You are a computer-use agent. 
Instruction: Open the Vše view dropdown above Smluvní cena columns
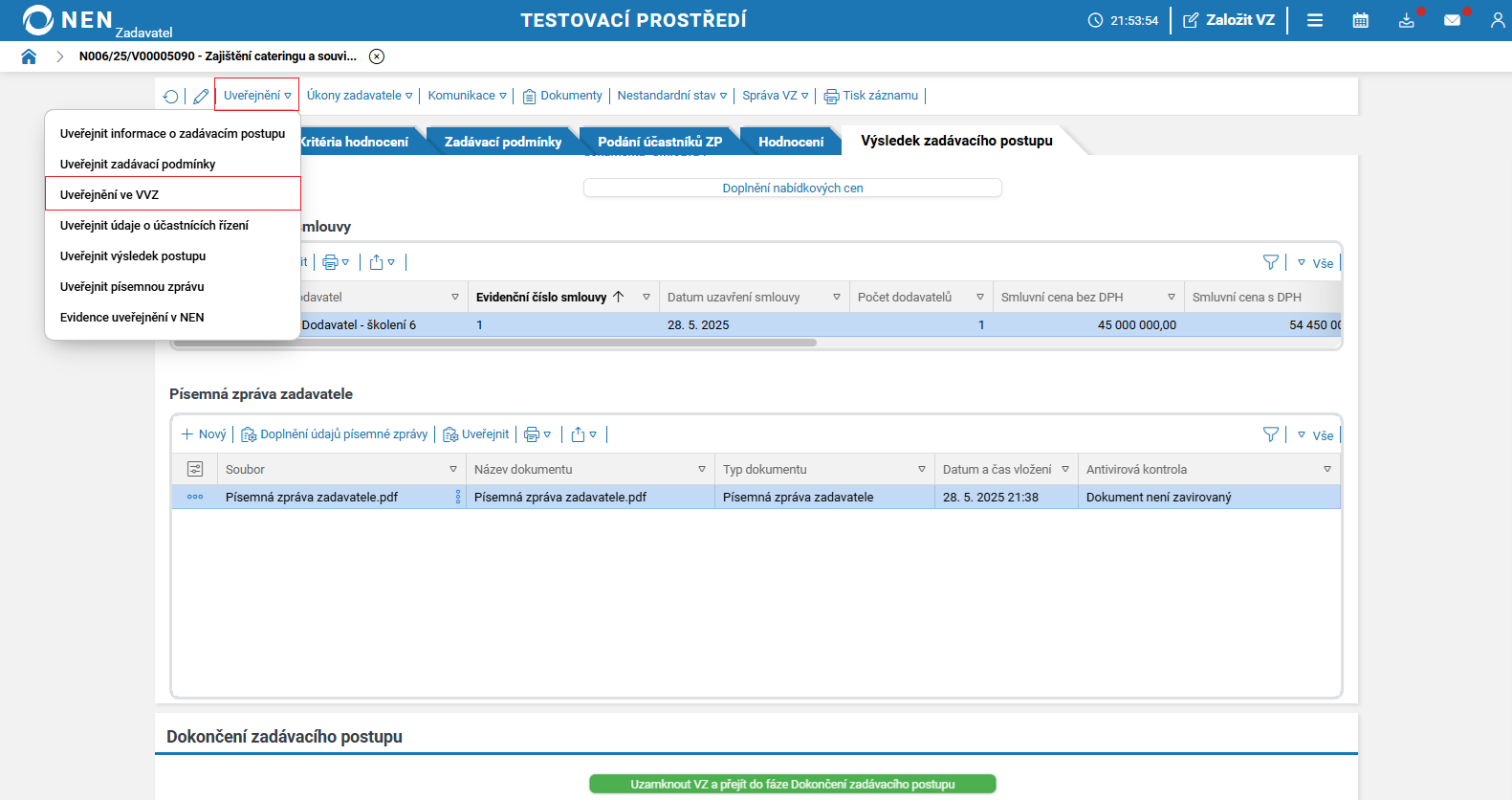[1316, 263]
